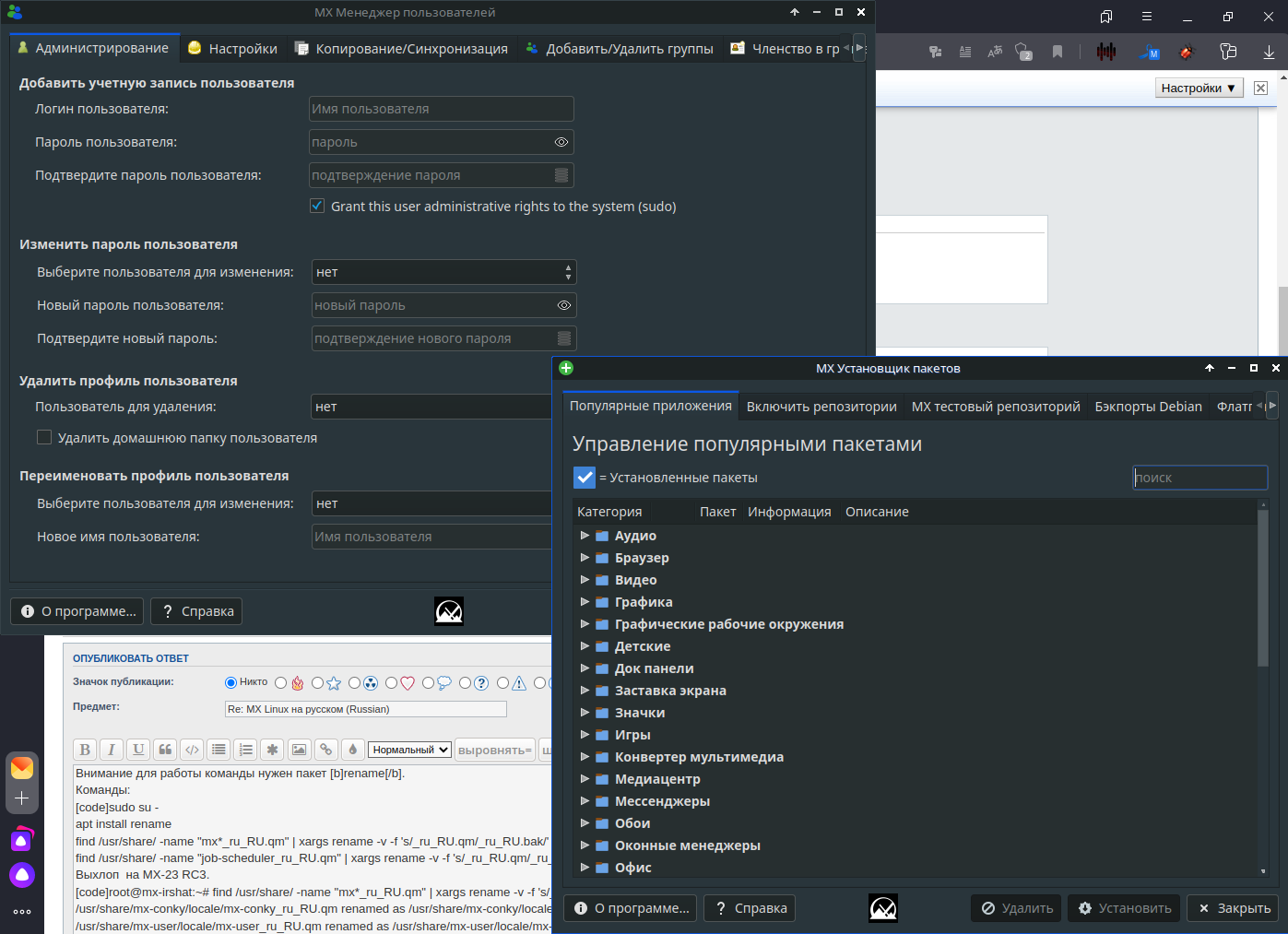1288x934 pixels.
Task: Uncheck grant administrative rights (sudo) checkbox
Action: click(317, 206)
